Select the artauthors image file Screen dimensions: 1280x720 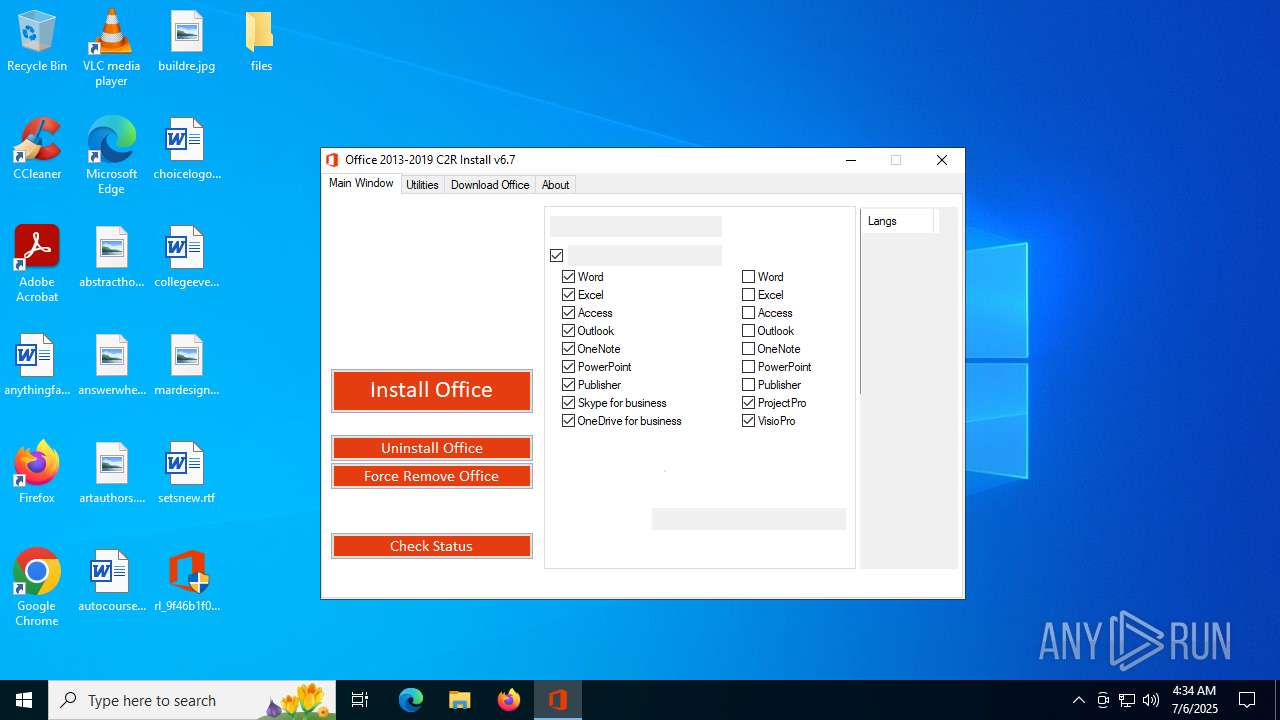pyautogui.click(x=111, y=473)
